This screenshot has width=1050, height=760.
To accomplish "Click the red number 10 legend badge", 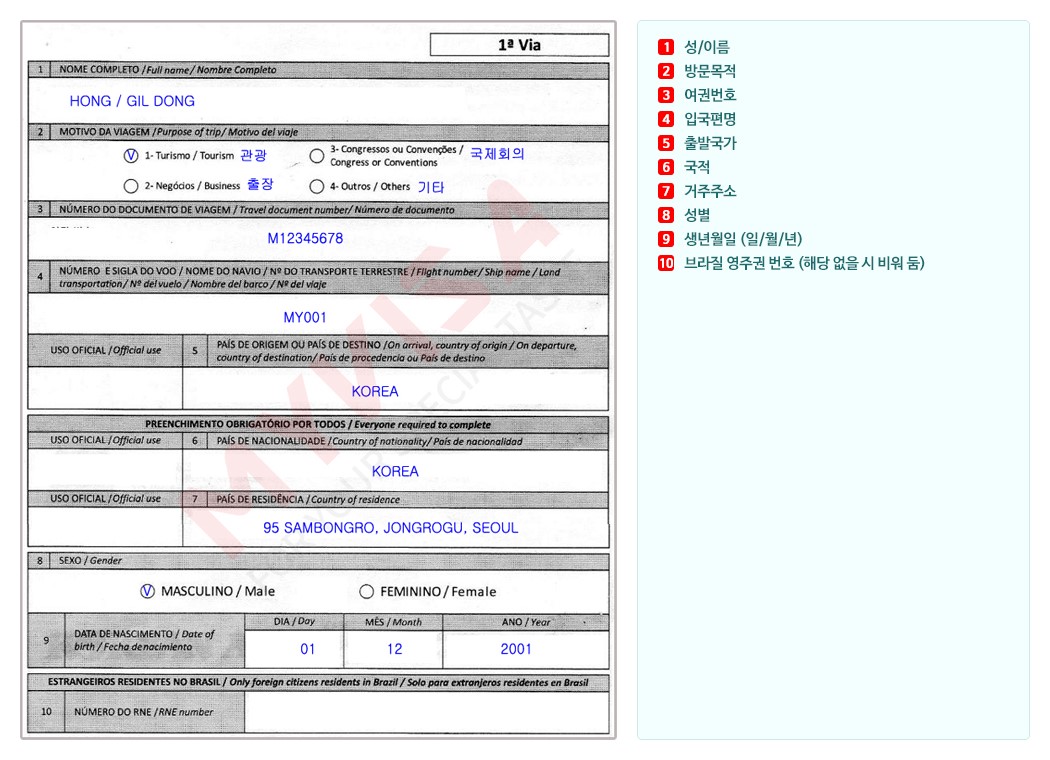I will 666,263.
